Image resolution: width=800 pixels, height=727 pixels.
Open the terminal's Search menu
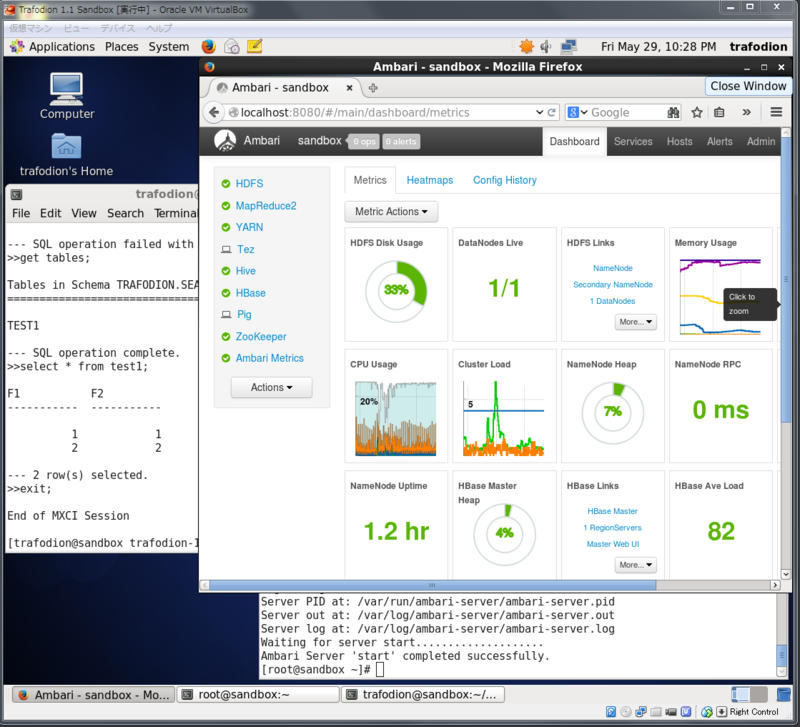[x=125, y=213]
